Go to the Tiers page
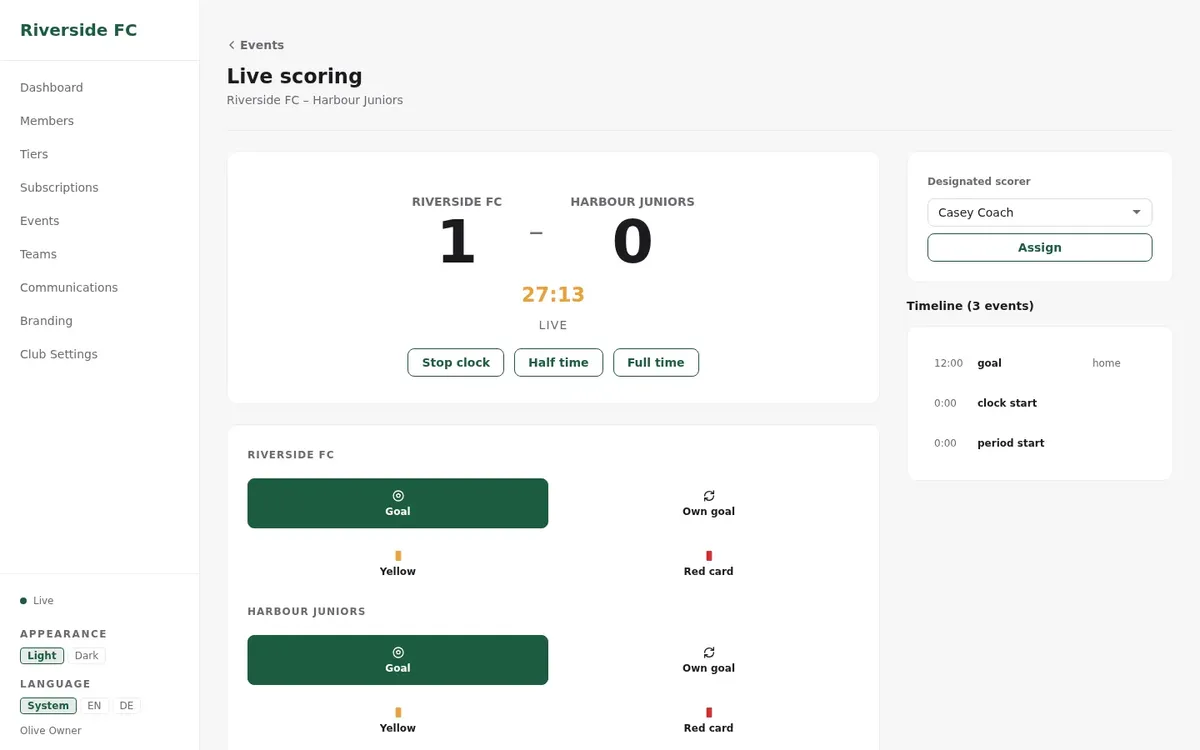The width and height of the screenshot is (1200, 750). coord(34,154)
